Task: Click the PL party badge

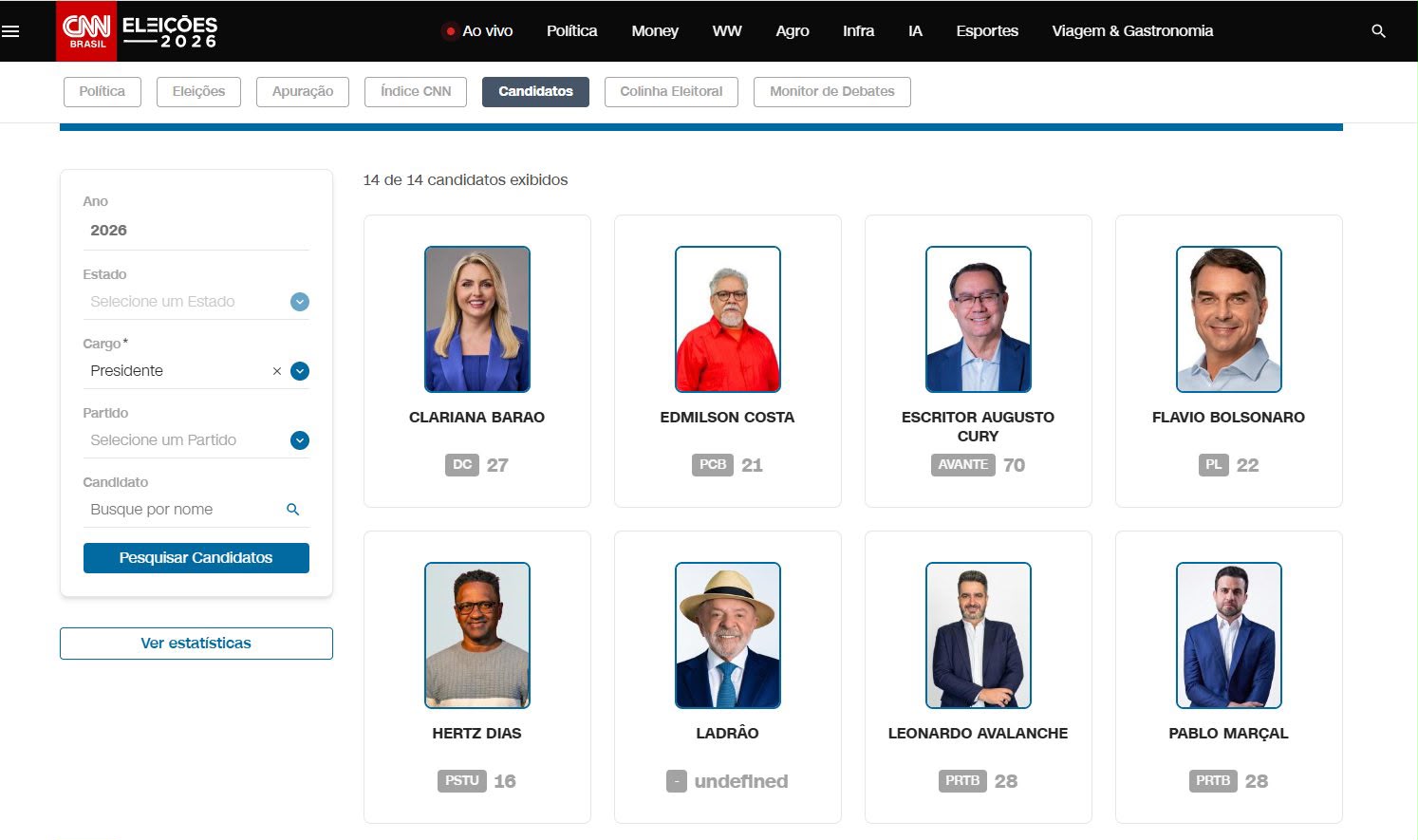Action: tap(1213, 465)
